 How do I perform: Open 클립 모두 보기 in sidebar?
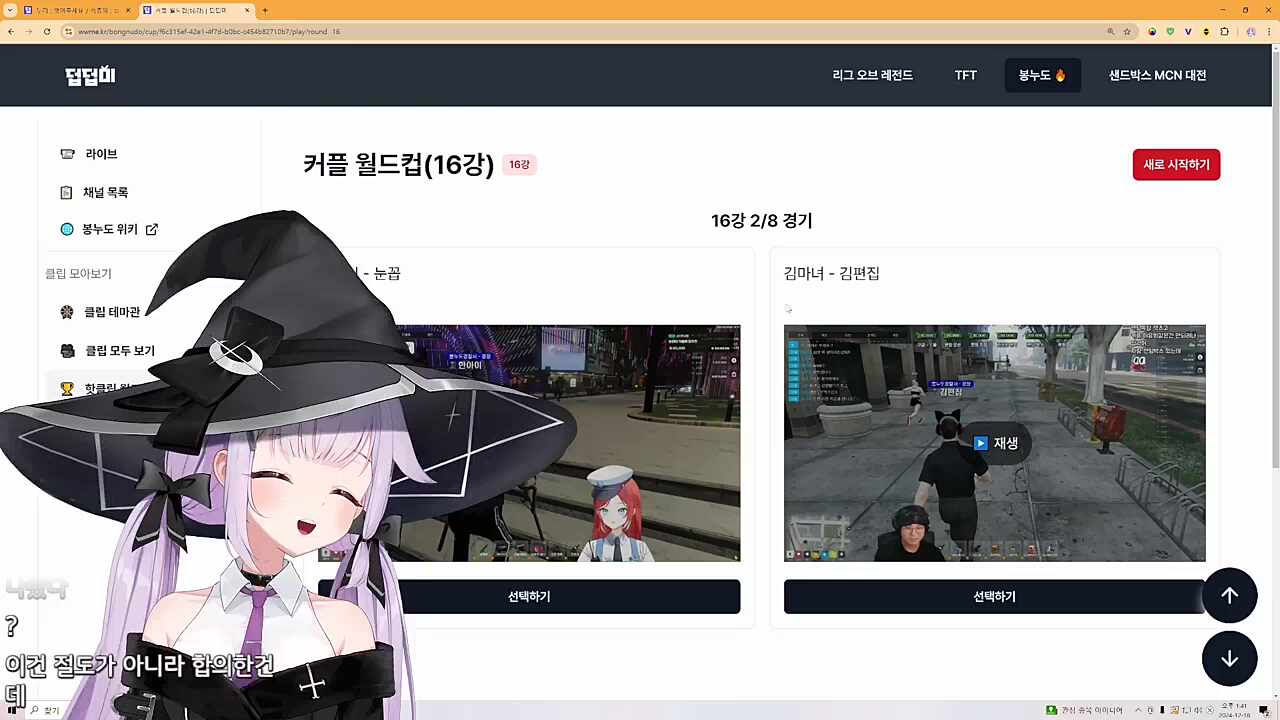pos(120,350)
